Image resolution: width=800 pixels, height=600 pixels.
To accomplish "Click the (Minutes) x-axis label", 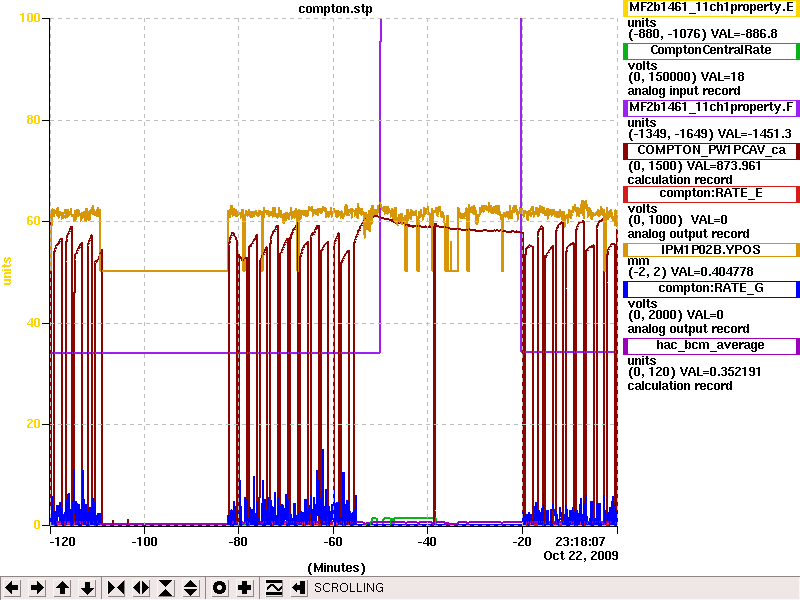I will (x=336, y=568).
